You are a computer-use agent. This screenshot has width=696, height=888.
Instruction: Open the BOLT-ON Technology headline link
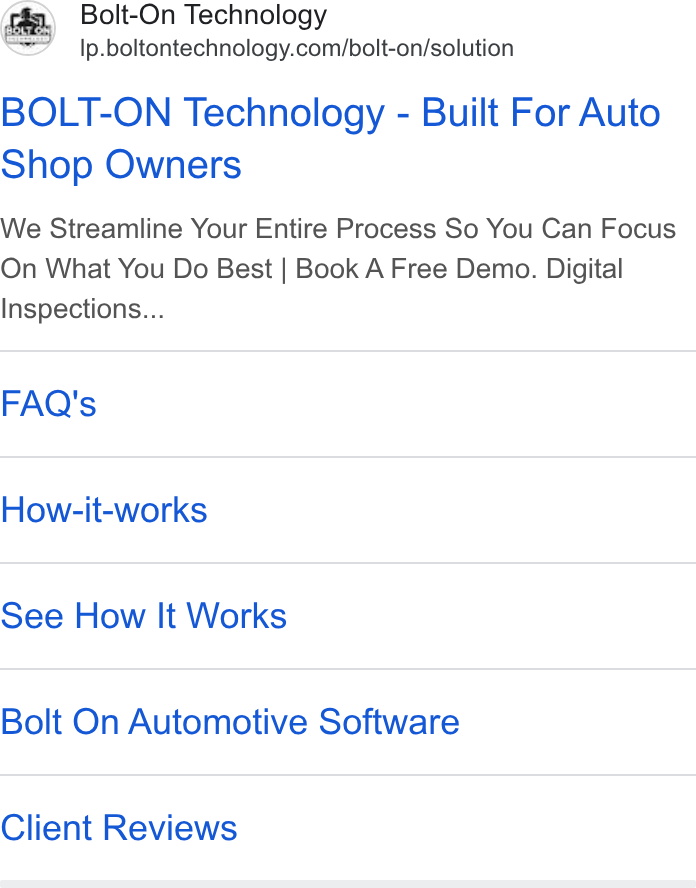331,138
